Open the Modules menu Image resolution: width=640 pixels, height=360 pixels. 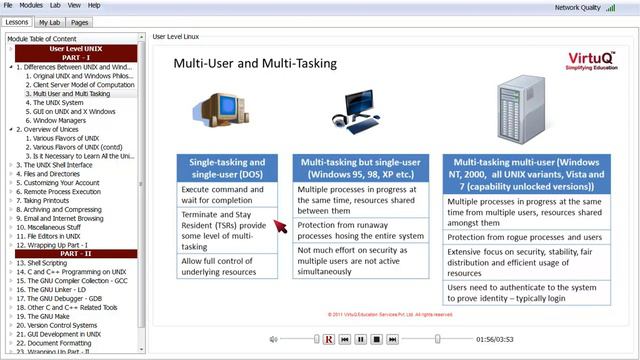[x=31, y=5]
